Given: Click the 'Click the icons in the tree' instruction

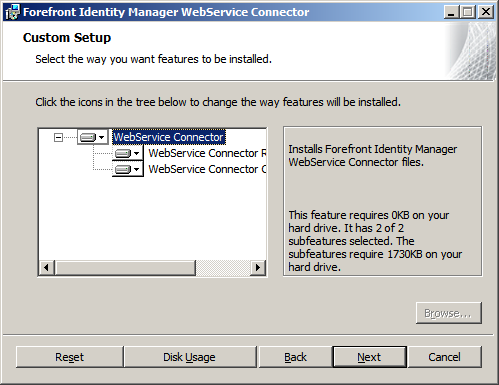Looking at the screenshot, I should point(218,102).
